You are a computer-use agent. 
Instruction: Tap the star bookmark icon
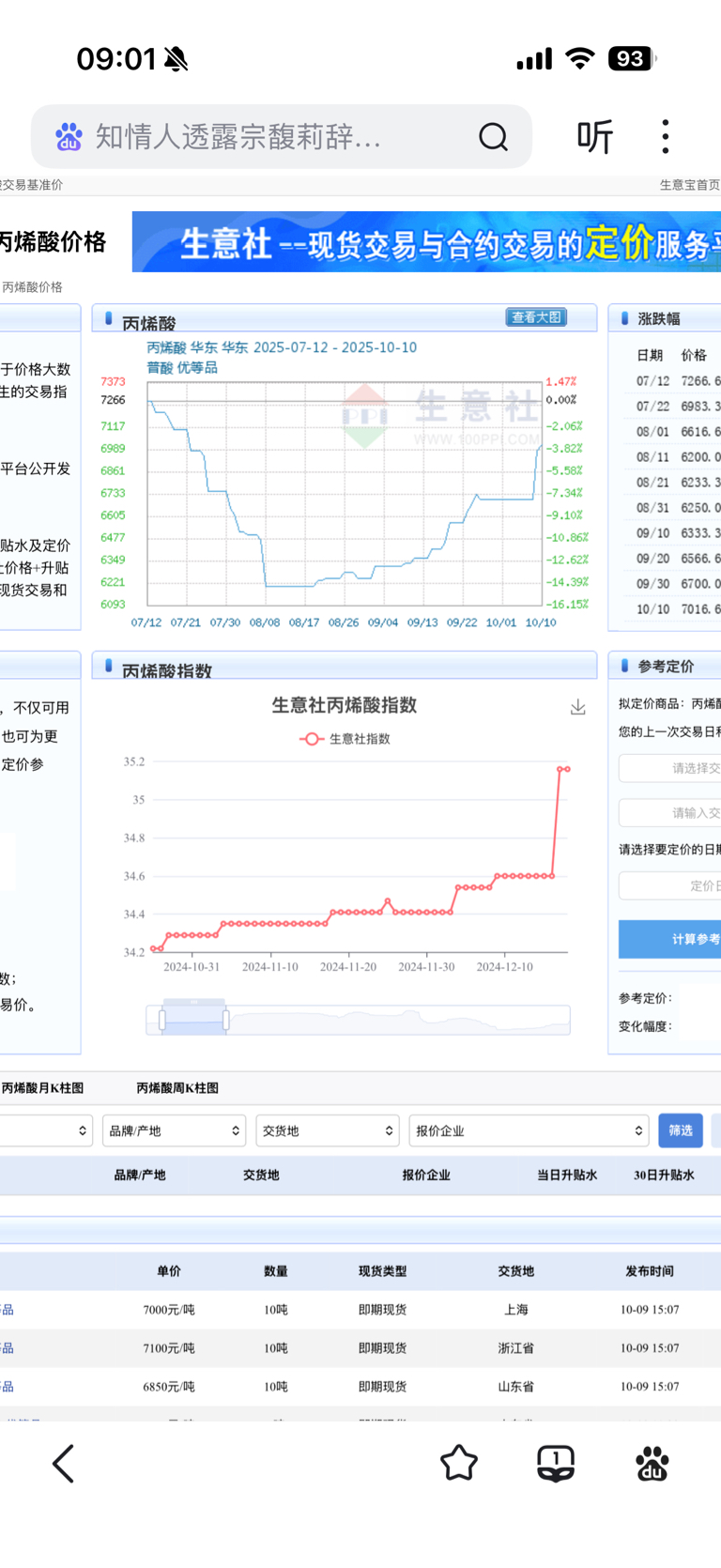coord(459,1463)
